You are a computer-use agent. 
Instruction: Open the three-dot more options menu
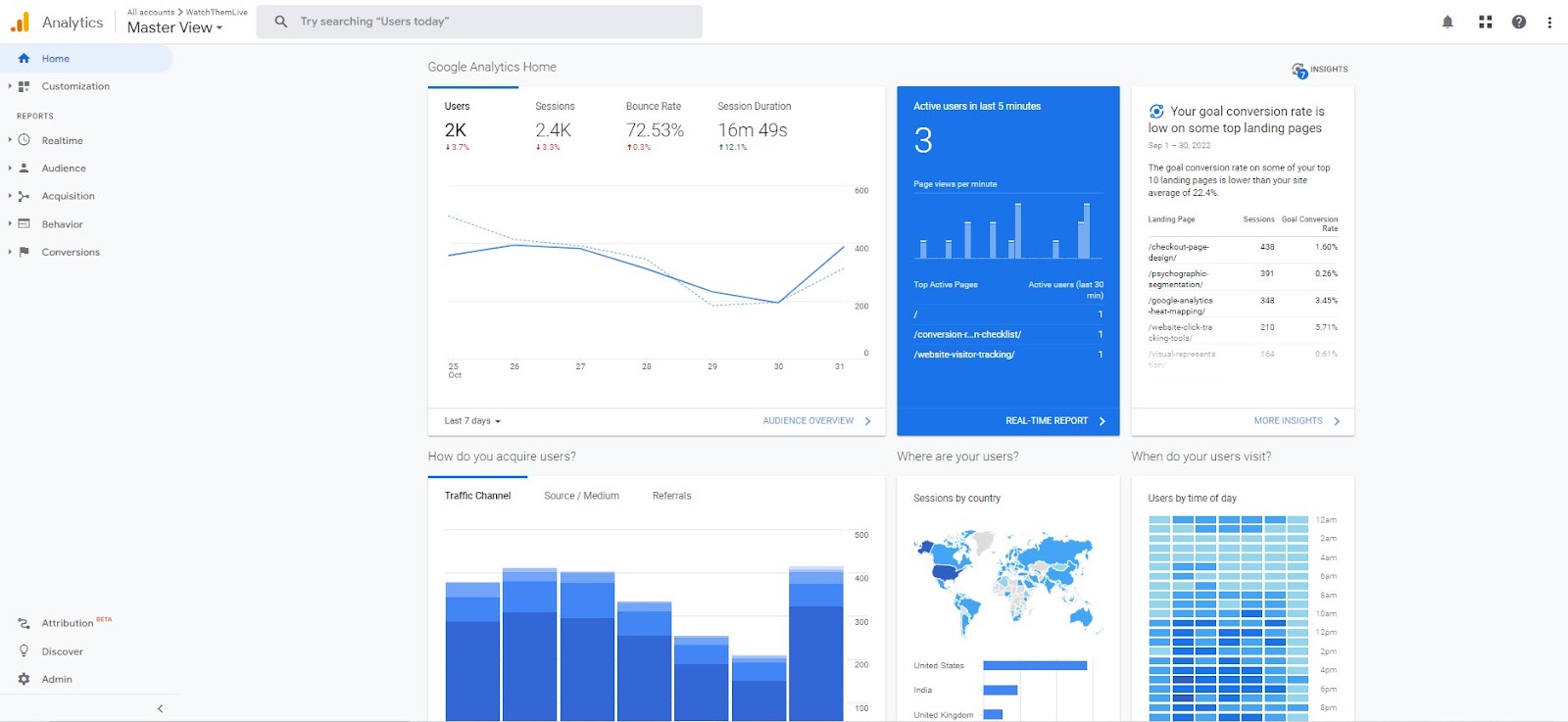point(1549,22)
